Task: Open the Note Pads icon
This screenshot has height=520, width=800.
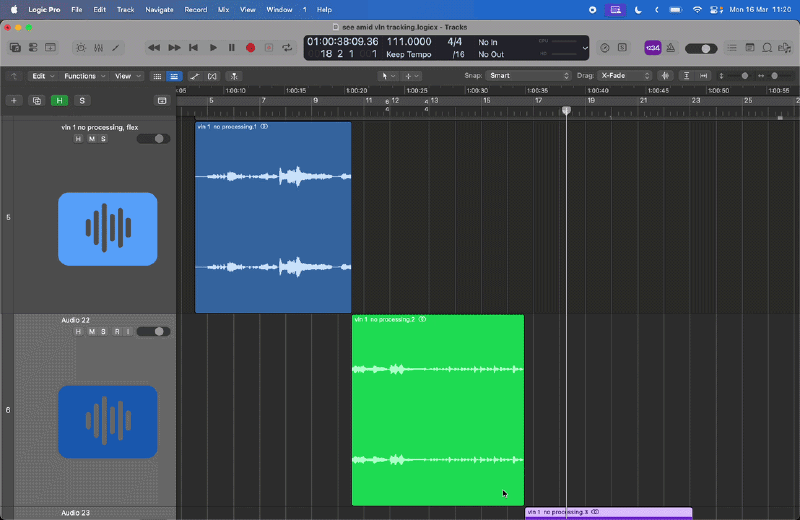Action: 750,47
